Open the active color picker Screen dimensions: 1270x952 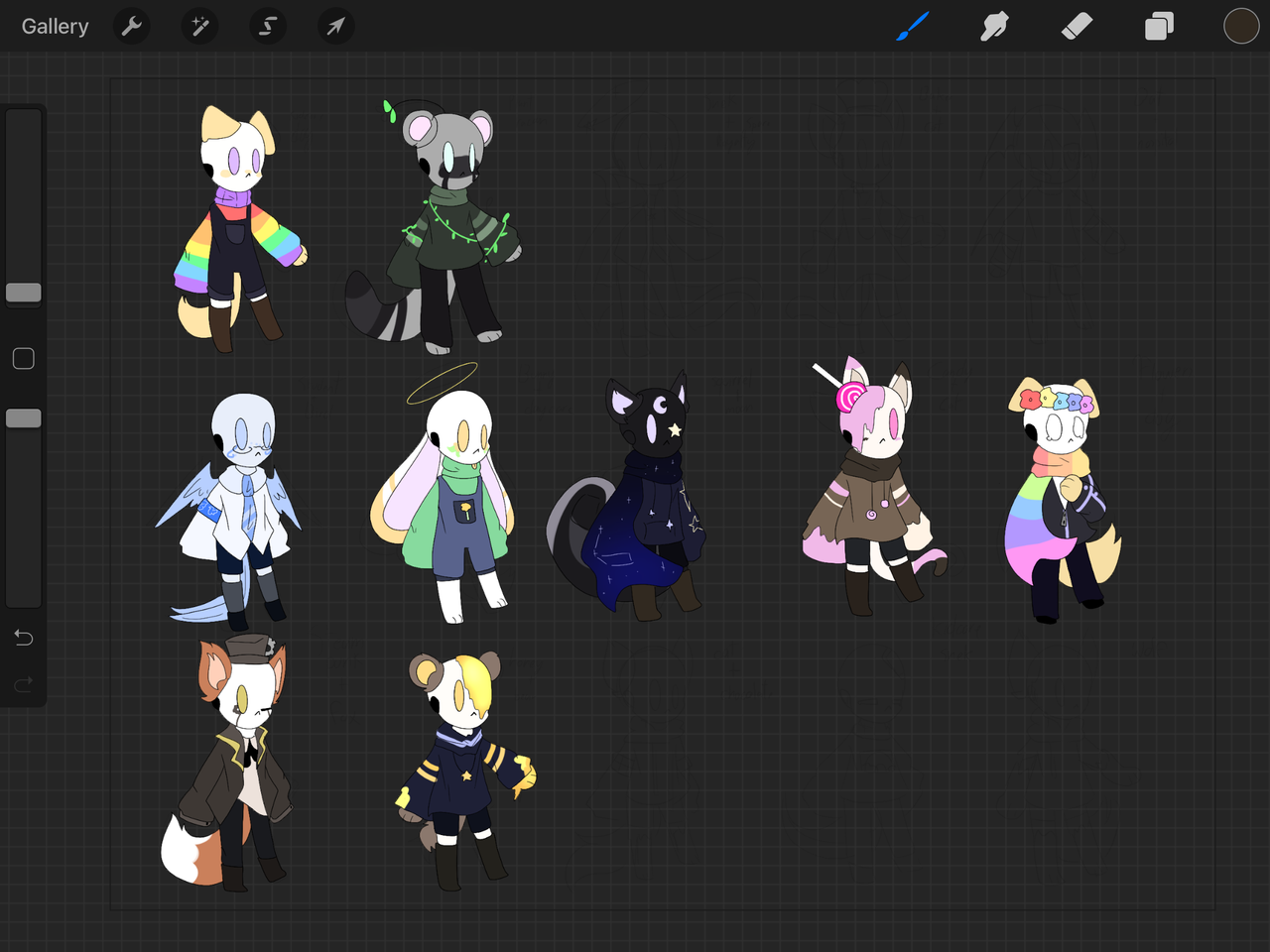coord(1241,27)
